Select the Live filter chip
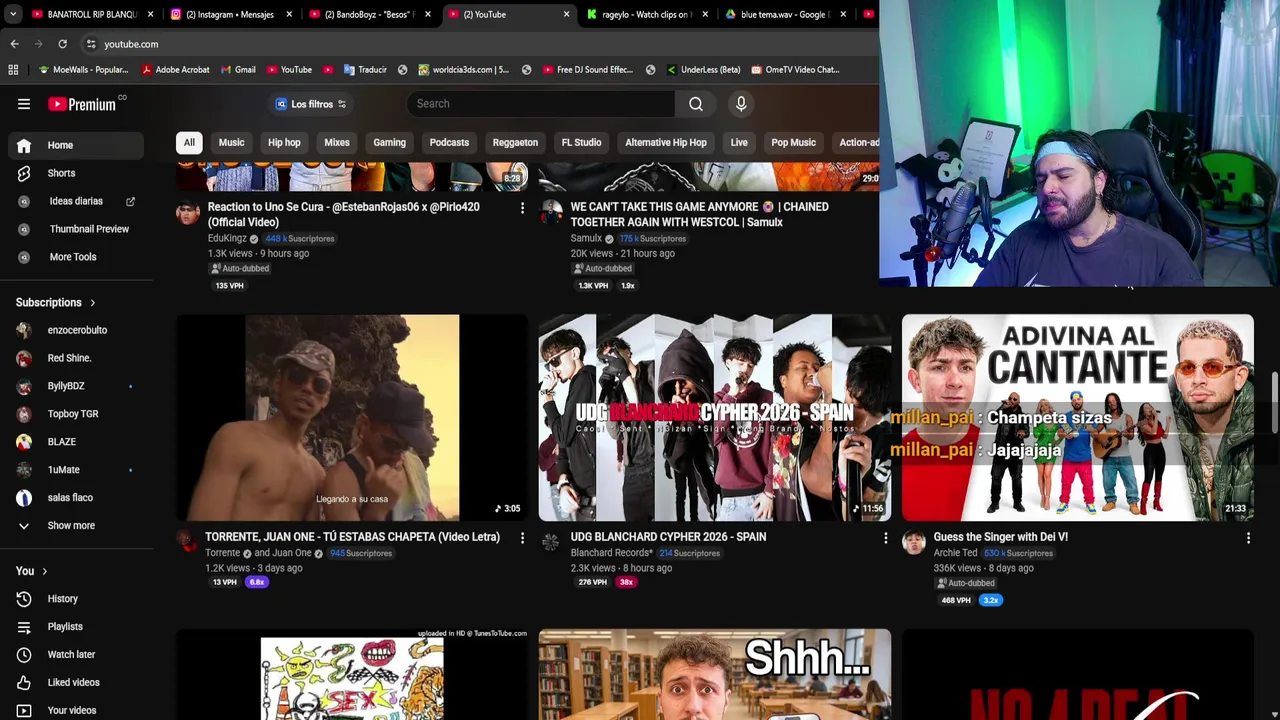 pos(739,142)
